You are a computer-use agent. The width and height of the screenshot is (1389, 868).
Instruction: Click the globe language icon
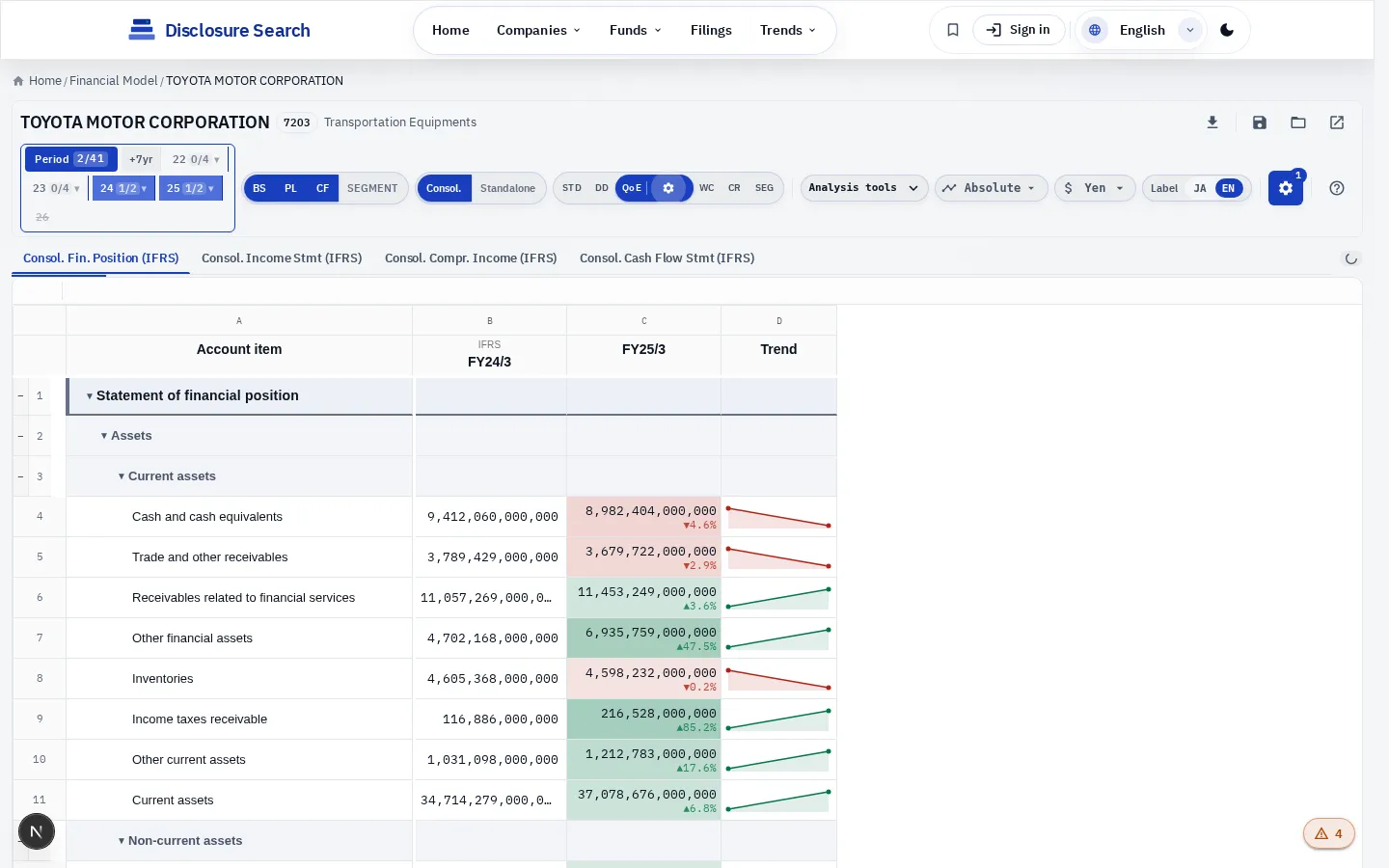pos(1095,30)
